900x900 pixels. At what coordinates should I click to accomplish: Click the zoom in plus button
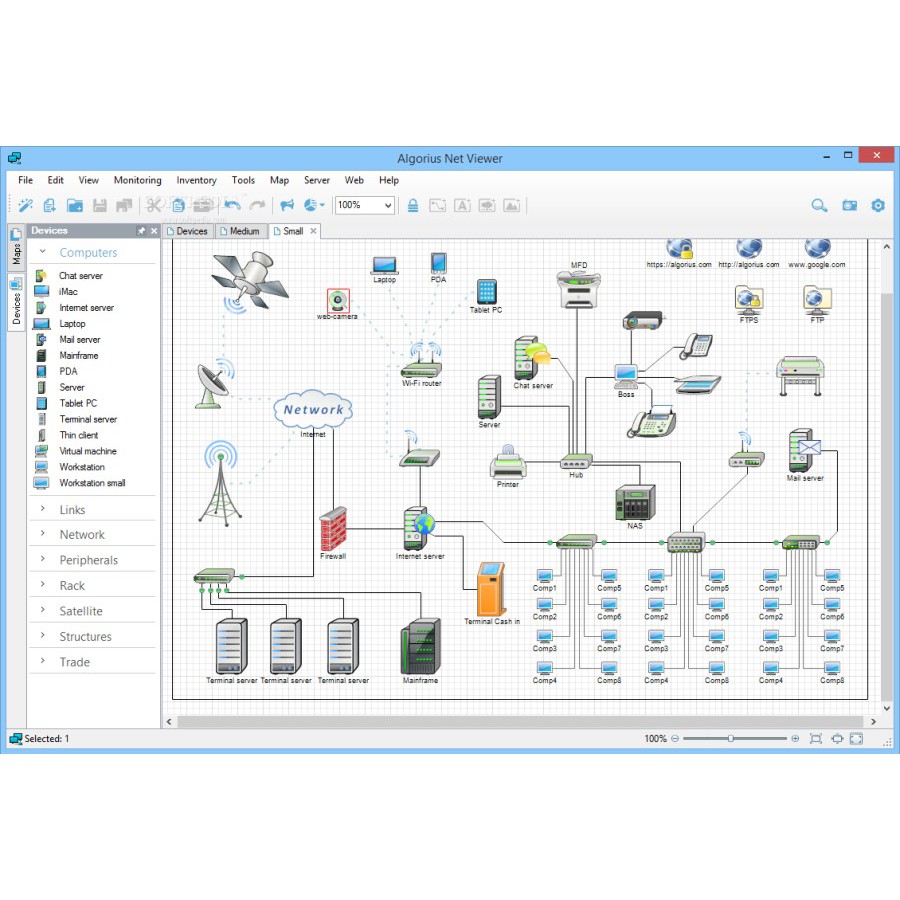795,739
